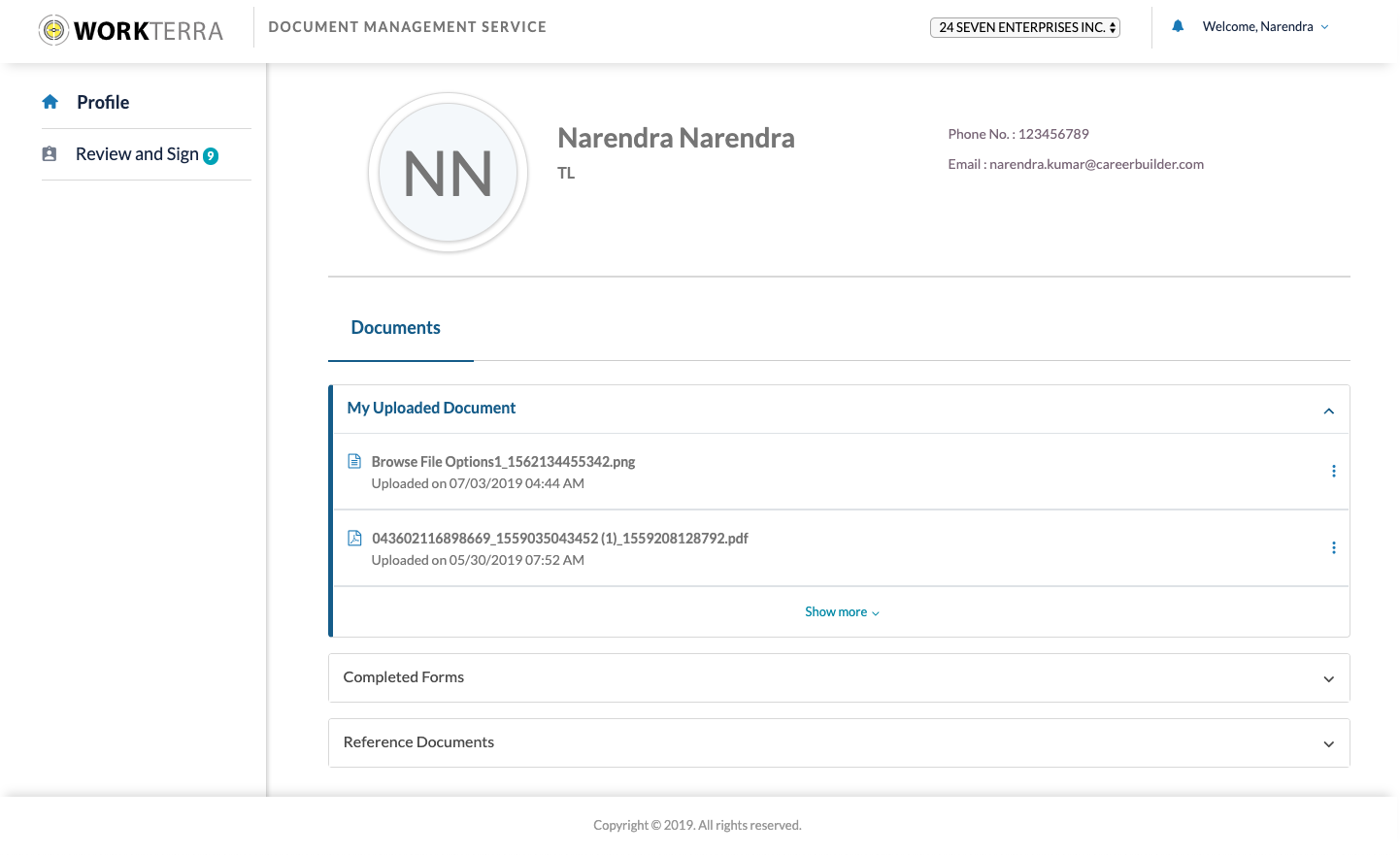The height and width of the screenshot is (855, 1400).
Task: Open the Welcome, Narendra user menu
Action: pyautogui.click(x=1265, y=27)
